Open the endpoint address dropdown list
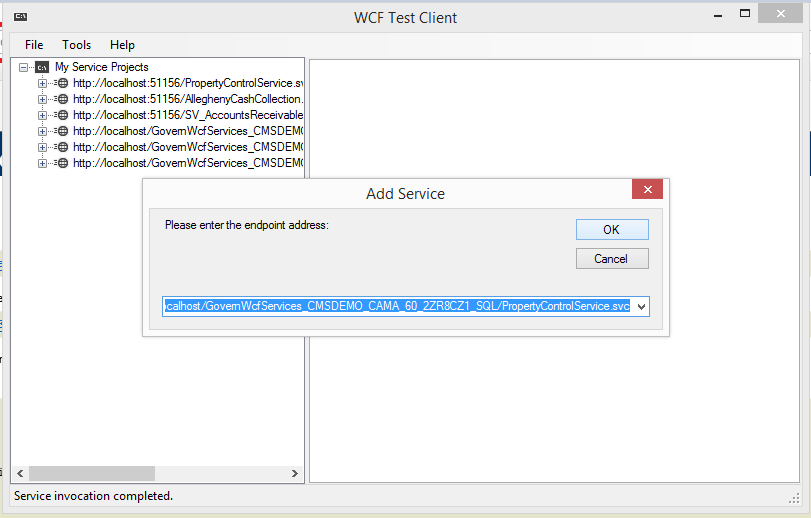Image resolution: width=811 pixels, height=518 pixels. (x=641, y=306)
